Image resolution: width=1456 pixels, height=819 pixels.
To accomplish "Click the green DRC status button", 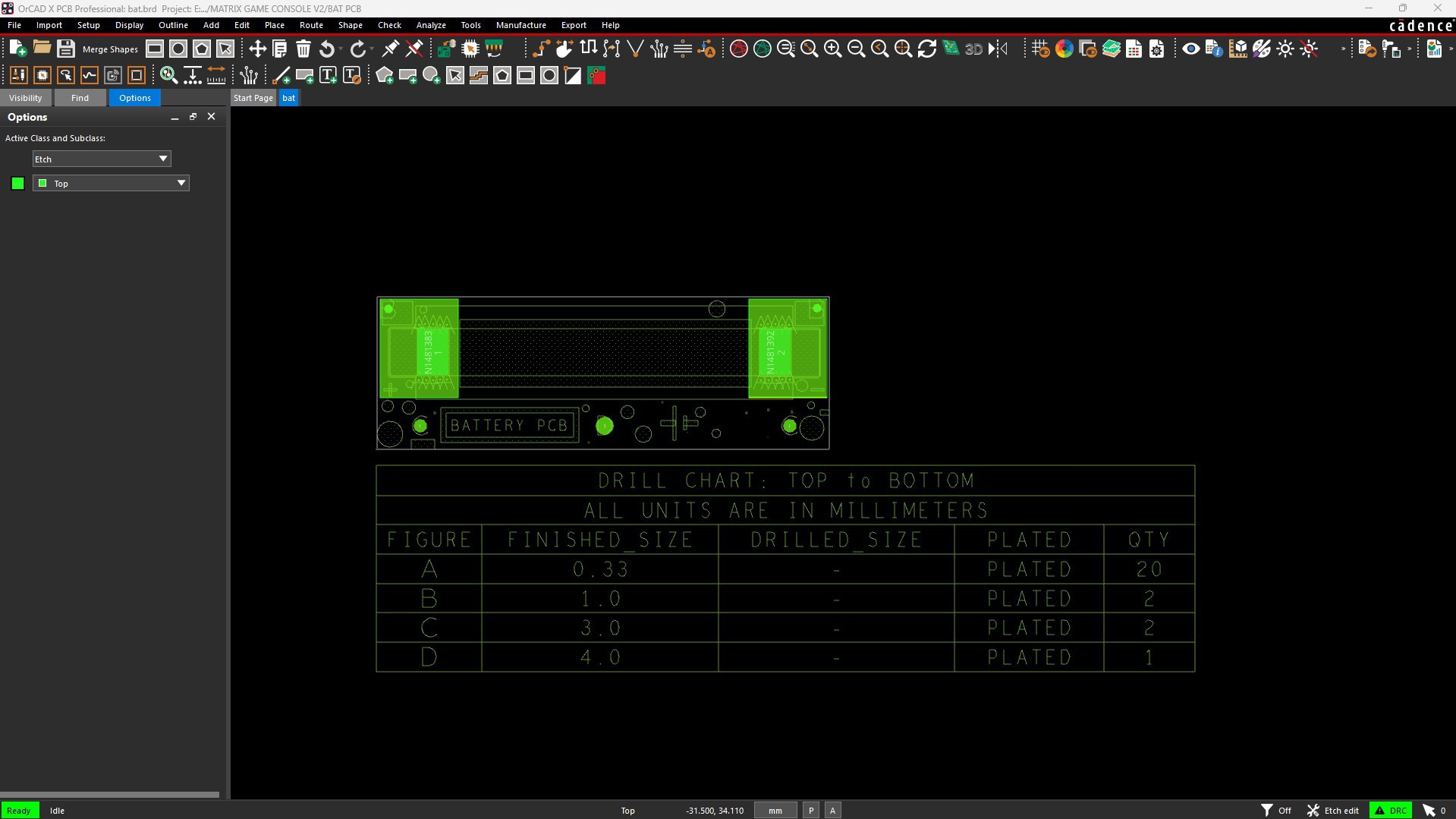I will point(1390,811).
